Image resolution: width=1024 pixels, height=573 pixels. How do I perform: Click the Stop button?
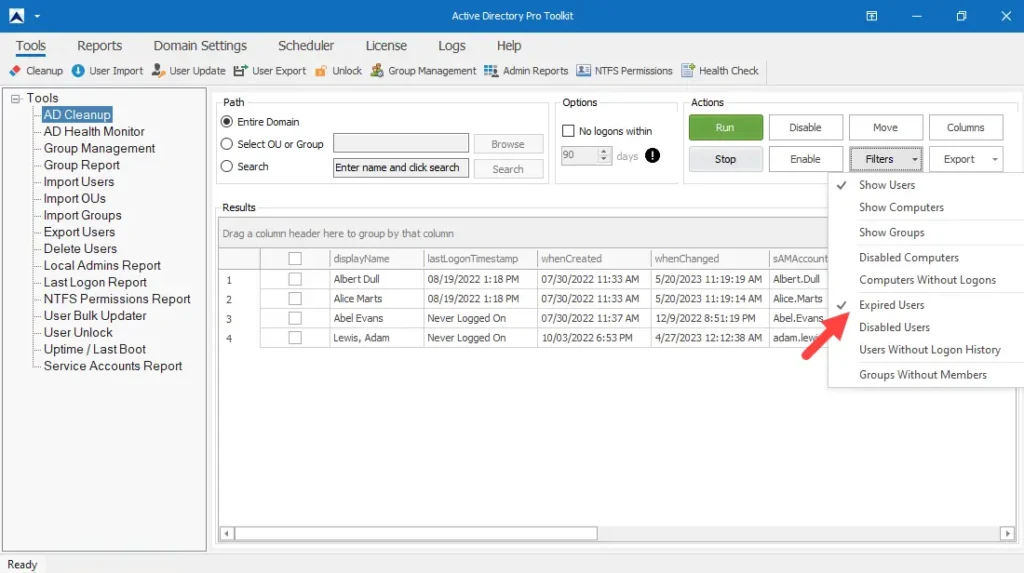[x=726, y=159]
